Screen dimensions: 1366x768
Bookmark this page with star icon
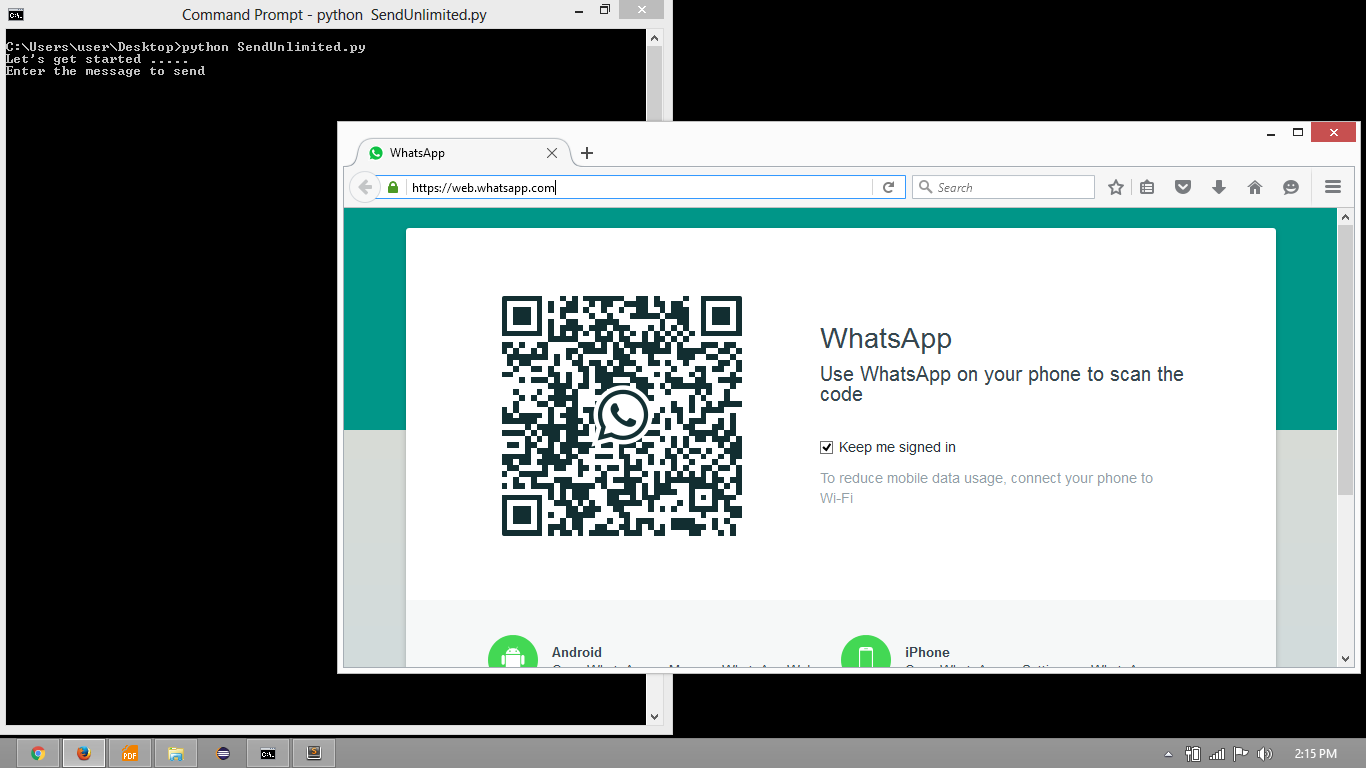click(x=1116, y=187)
